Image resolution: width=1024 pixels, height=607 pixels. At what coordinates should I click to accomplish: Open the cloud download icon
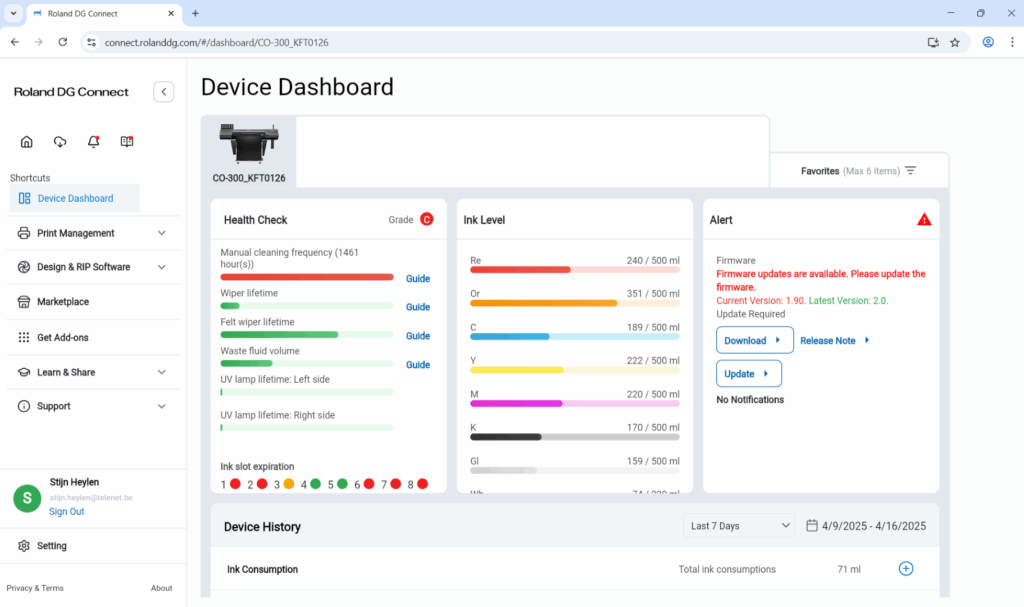pyautogui.click(x=60, y=142)
